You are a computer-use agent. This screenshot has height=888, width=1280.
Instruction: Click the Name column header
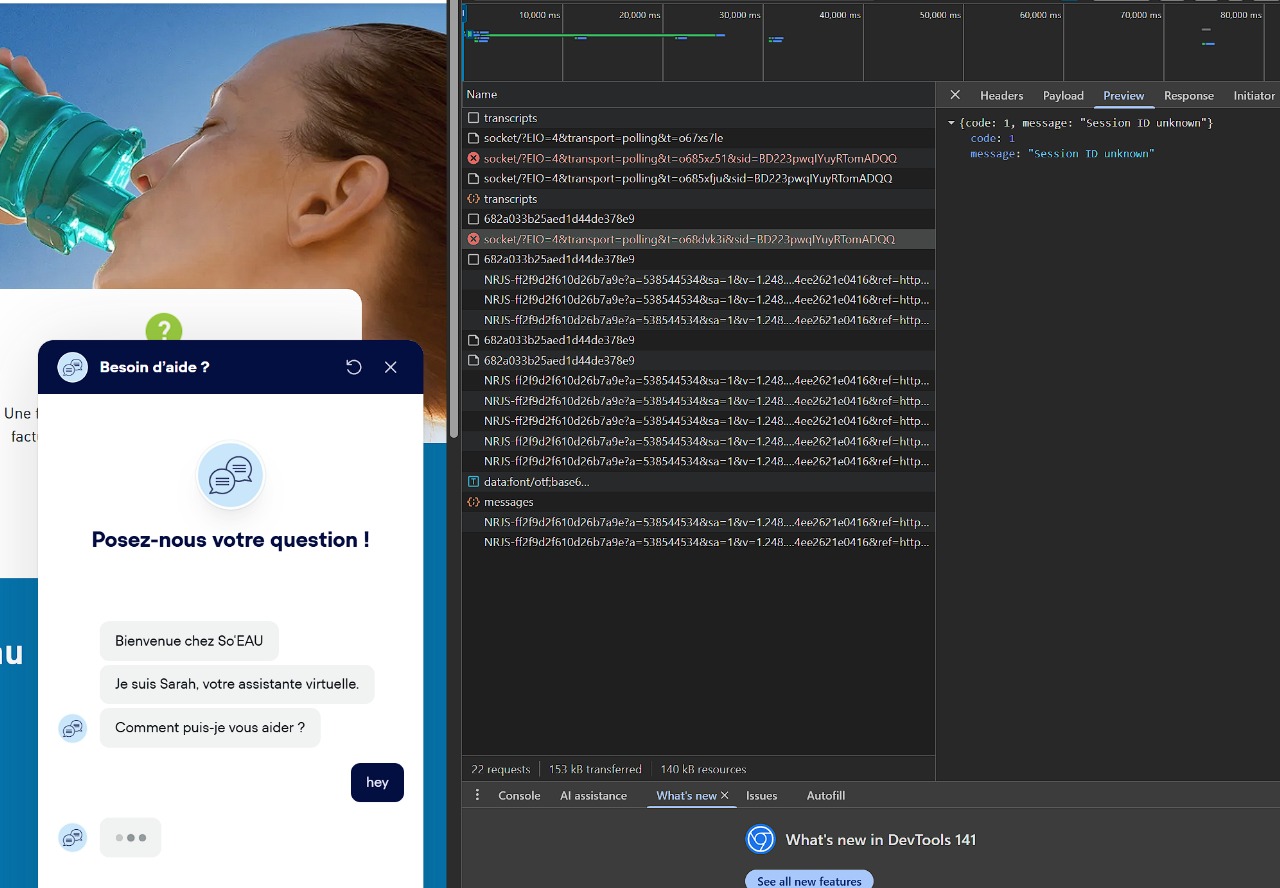coord(482,94)
